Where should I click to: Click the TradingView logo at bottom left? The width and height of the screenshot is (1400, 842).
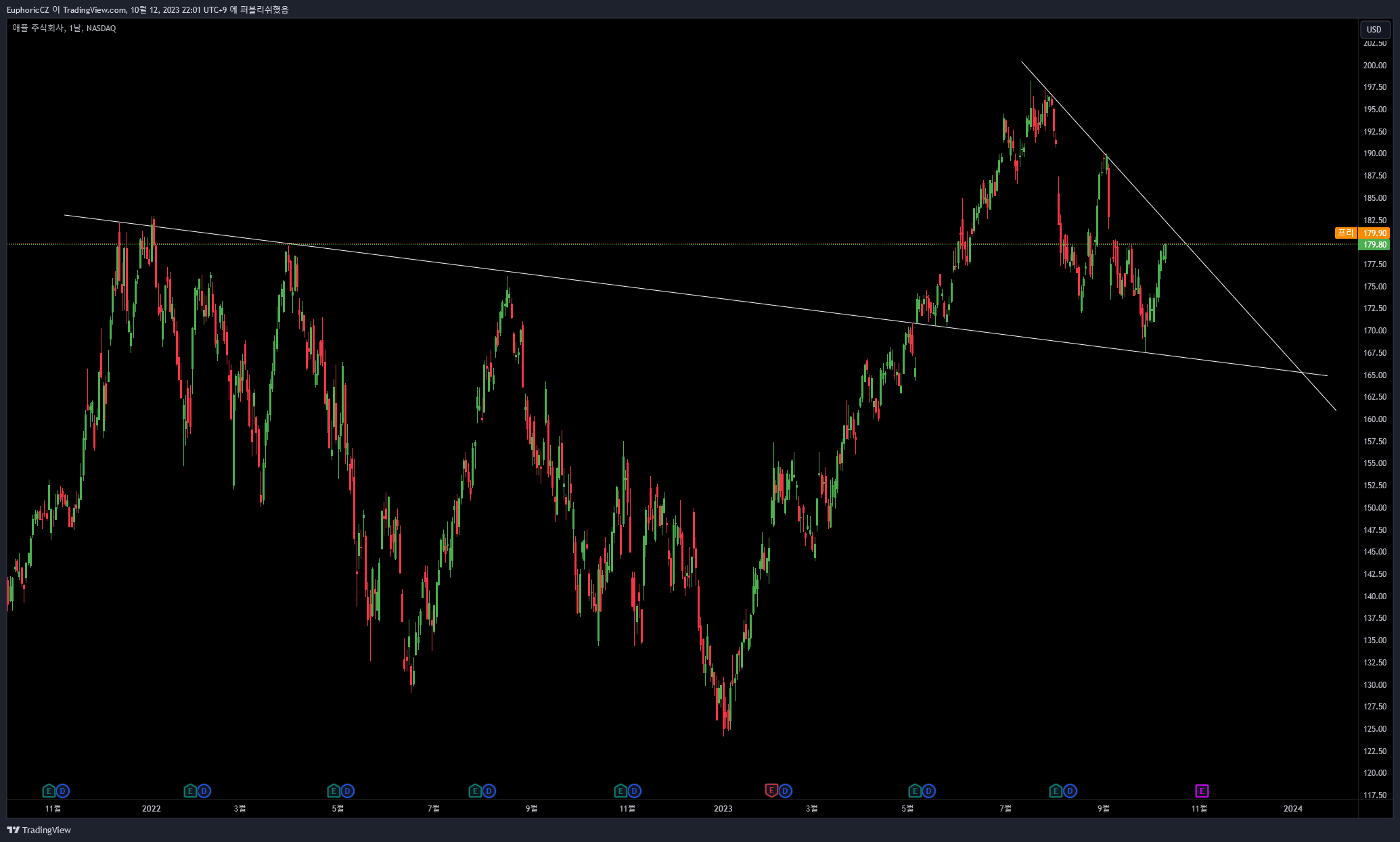(39, 830)
